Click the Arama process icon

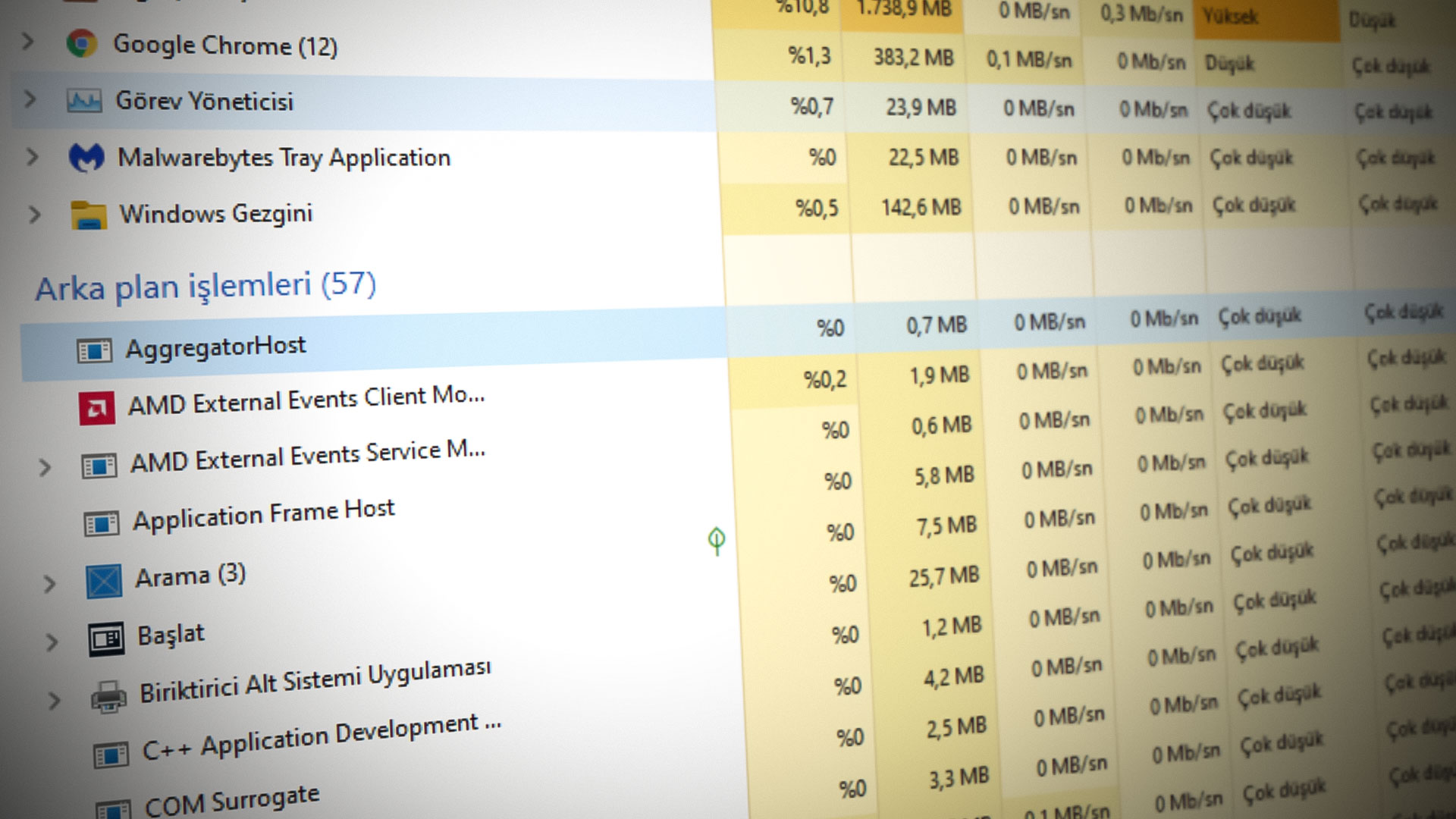click(x=104, y=582)
